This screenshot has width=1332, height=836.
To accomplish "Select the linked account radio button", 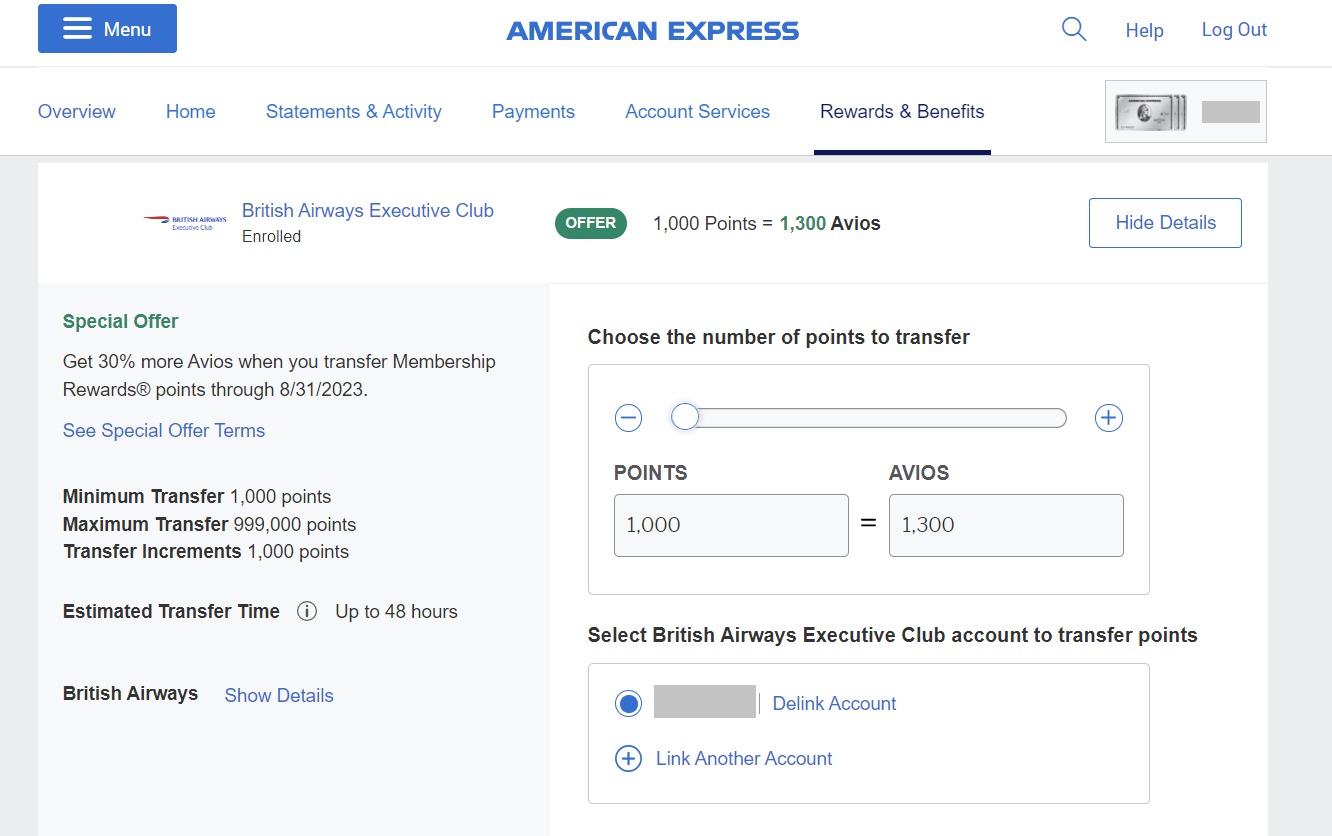I will point(628,703).
